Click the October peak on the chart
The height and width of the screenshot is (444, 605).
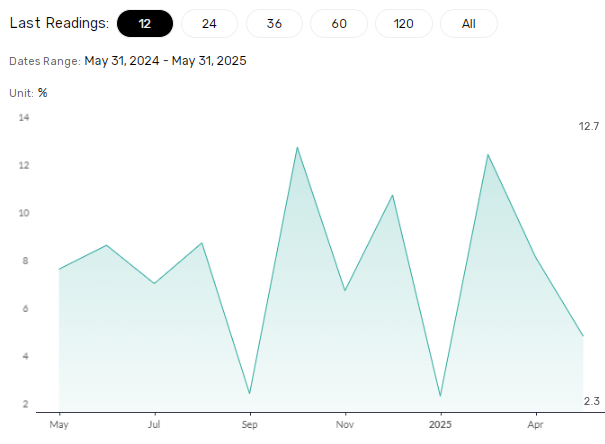(x=297, y=148)
